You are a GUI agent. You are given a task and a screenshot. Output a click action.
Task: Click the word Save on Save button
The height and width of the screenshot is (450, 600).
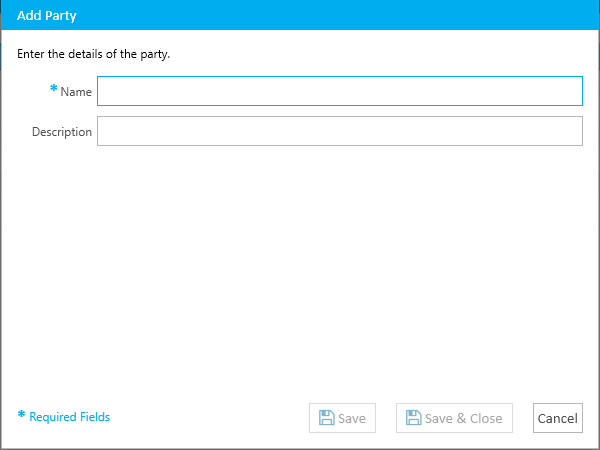pos(352,418)
